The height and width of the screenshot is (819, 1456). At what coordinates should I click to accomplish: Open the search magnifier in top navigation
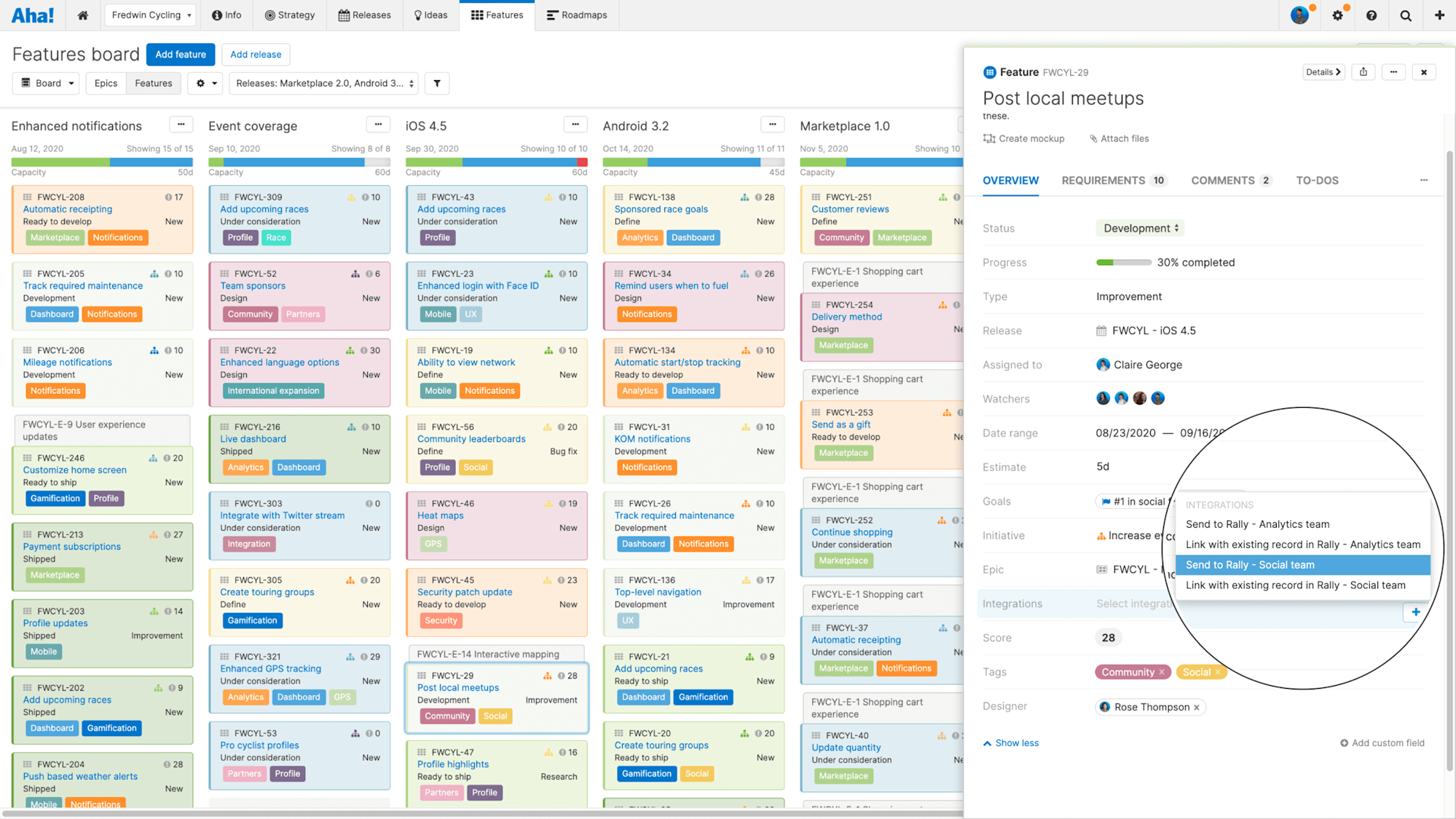[x=1406, y=15]
